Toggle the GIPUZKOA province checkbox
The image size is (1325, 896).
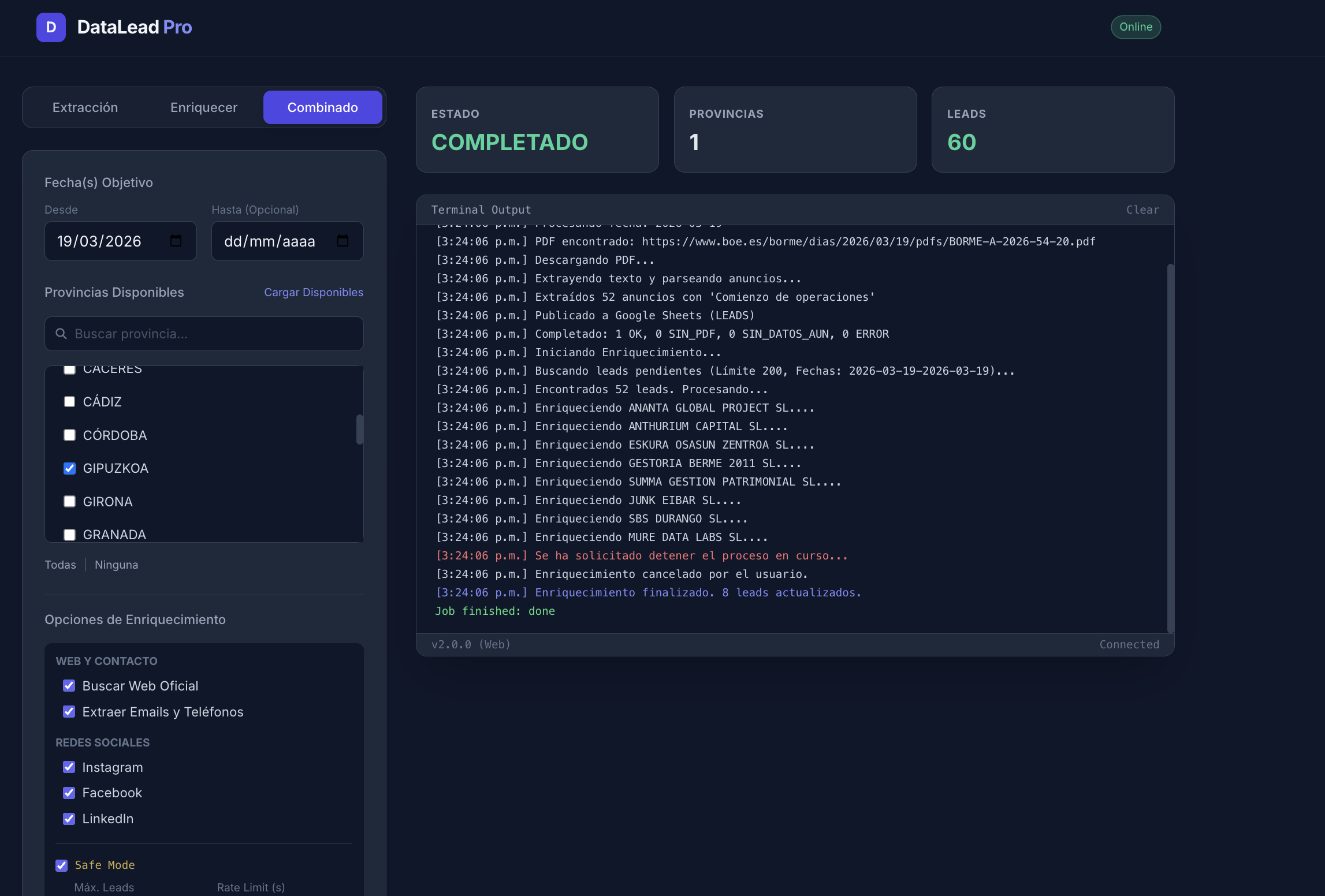tap(70, 468)
